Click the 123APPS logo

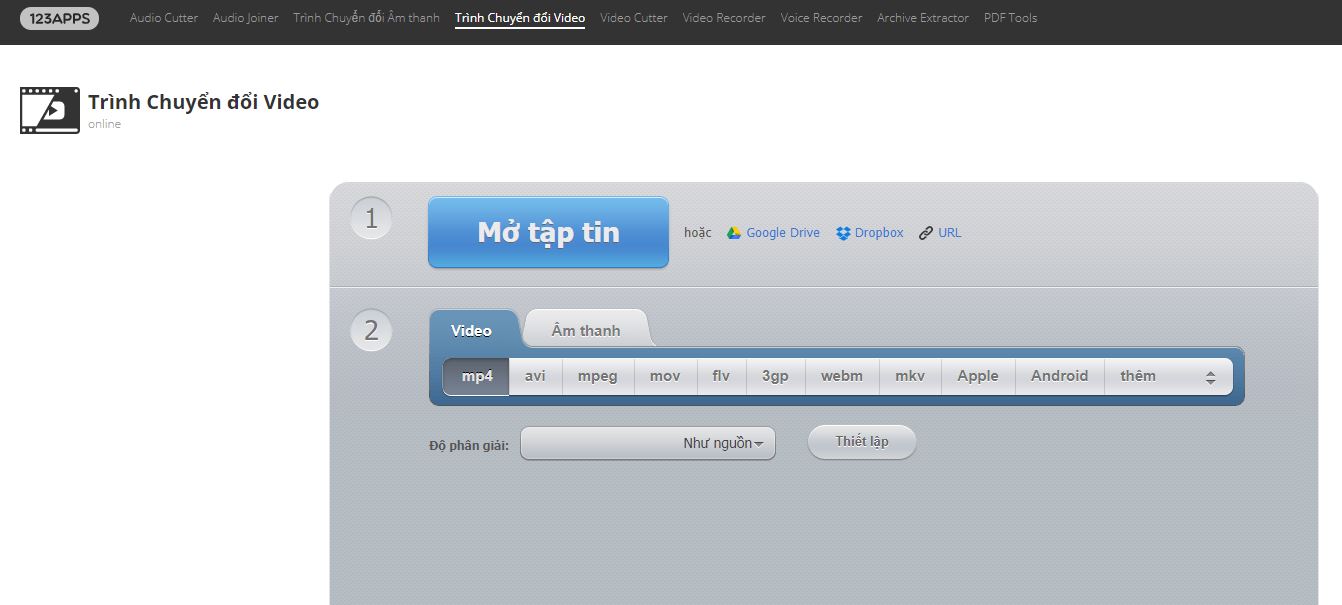pos(59,18)
